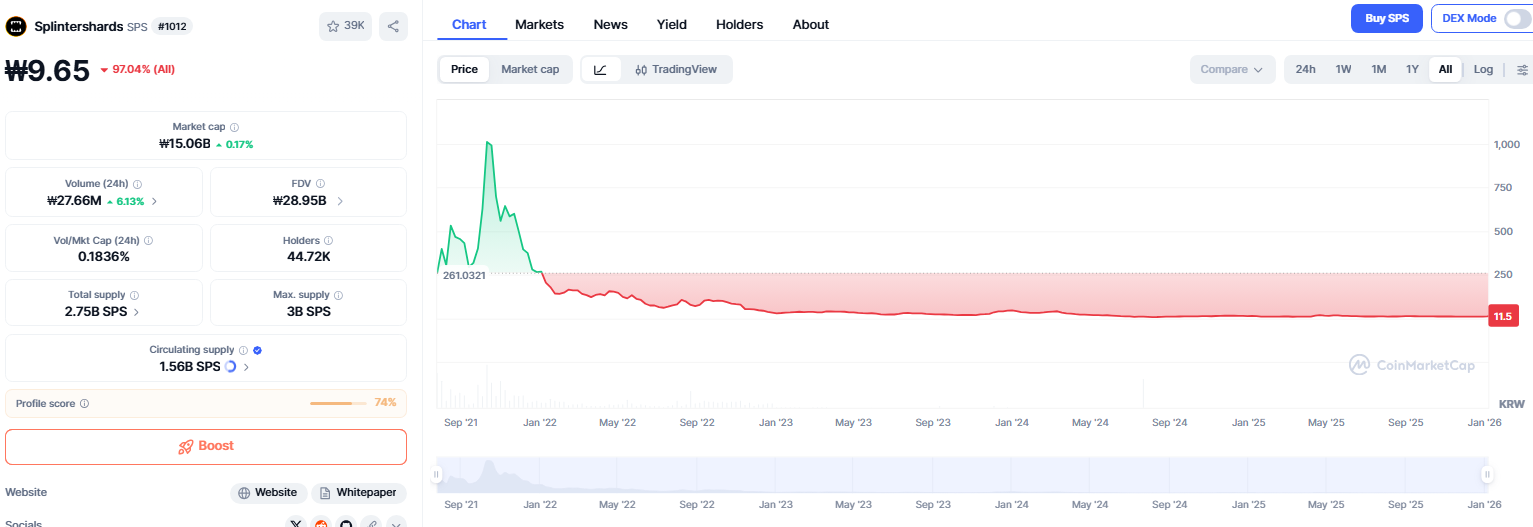The height and width of the screenshot is (527, 1533).
Task: Click the chain link social icon
Action: (371, 523)
